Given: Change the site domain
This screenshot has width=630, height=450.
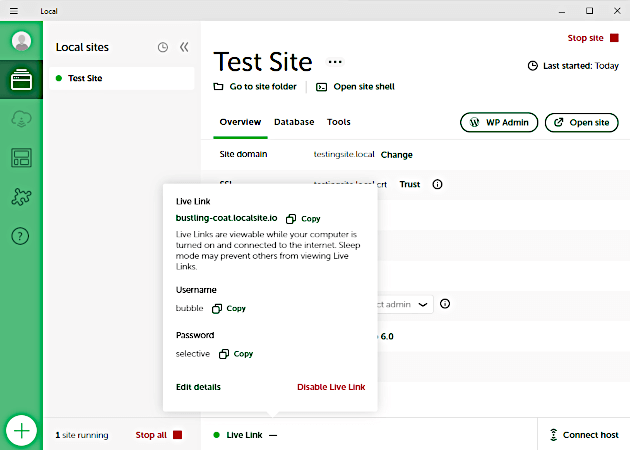Looking at the screenshot, I should (397, 155).
